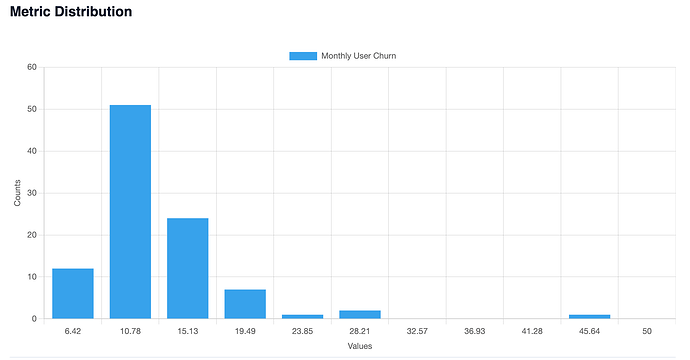Viewport: 690px width, 360px height.
Task: Select the tallest bar at 10.78
Action: [130, 212]
